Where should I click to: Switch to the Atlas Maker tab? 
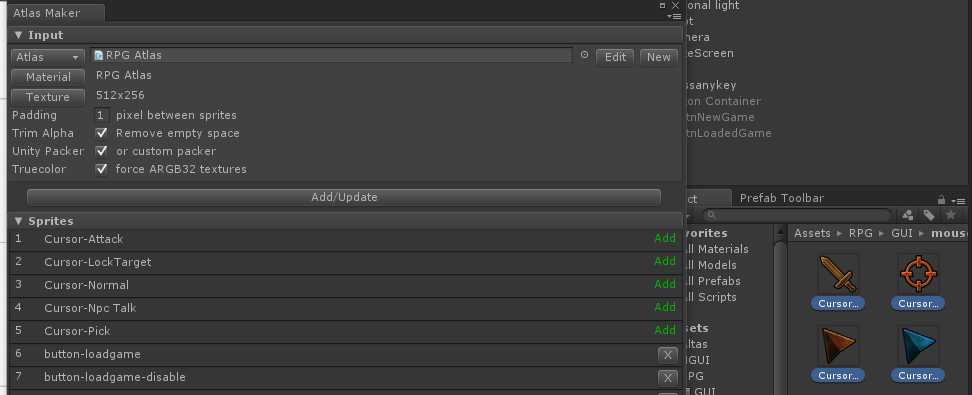(56, 12)
